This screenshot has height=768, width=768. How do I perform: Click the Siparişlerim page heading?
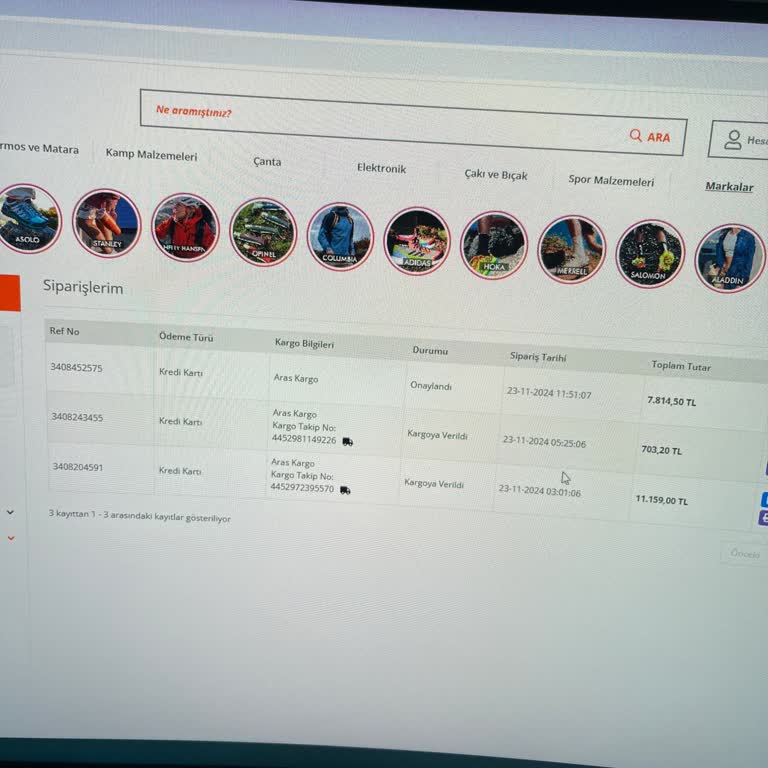pos(83,287)
